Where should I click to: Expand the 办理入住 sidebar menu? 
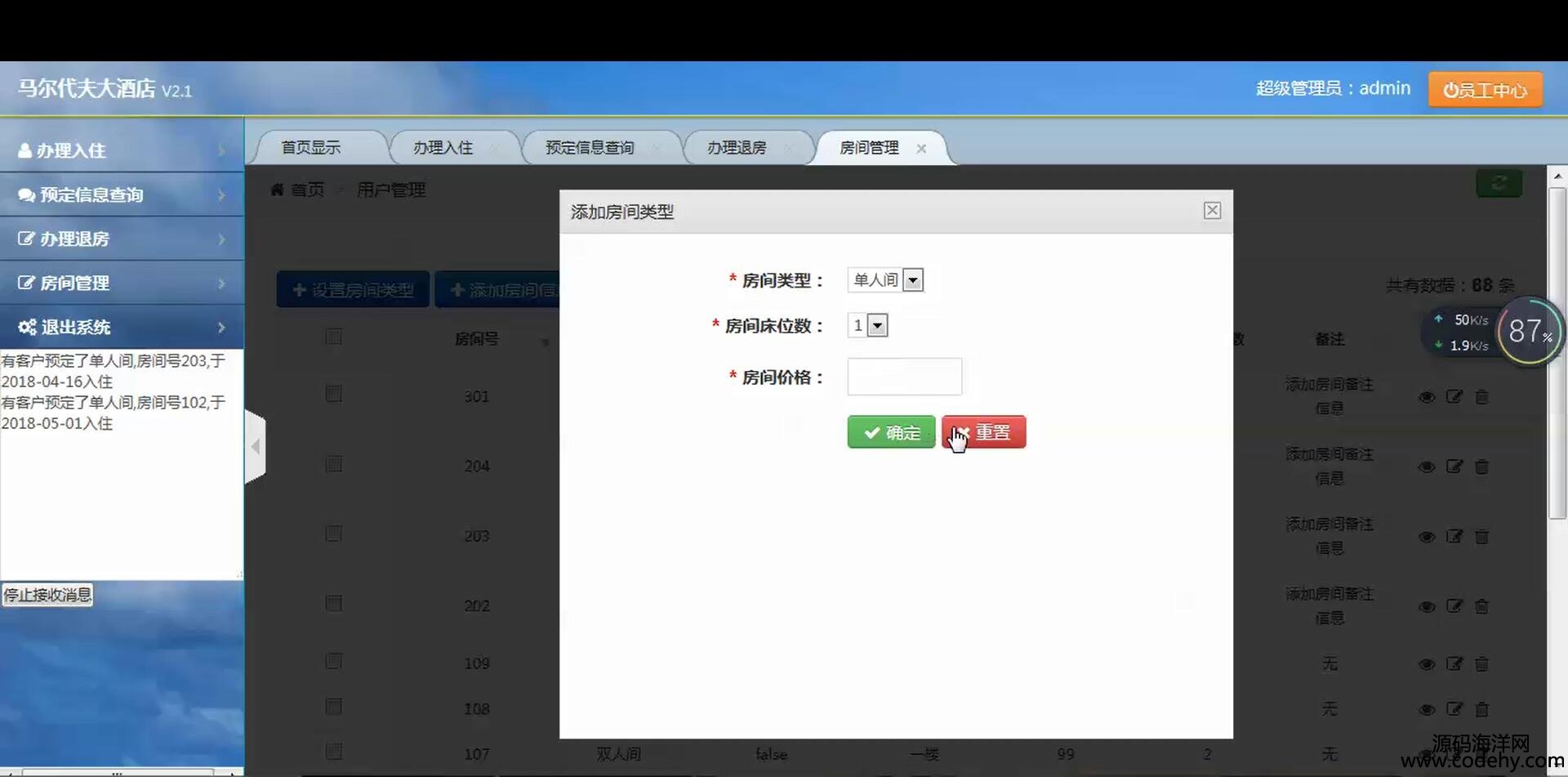pos(122,150)
